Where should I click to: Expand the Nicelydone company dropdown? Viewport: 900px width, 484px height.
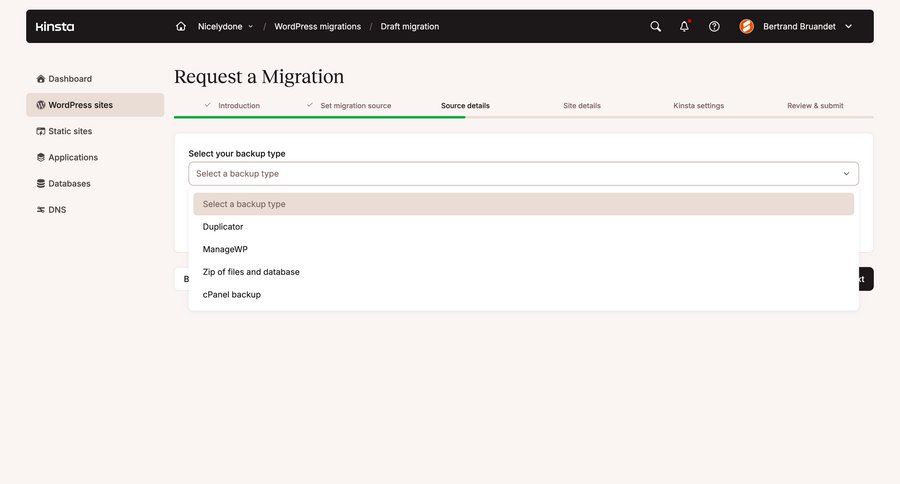coord(226,27)
